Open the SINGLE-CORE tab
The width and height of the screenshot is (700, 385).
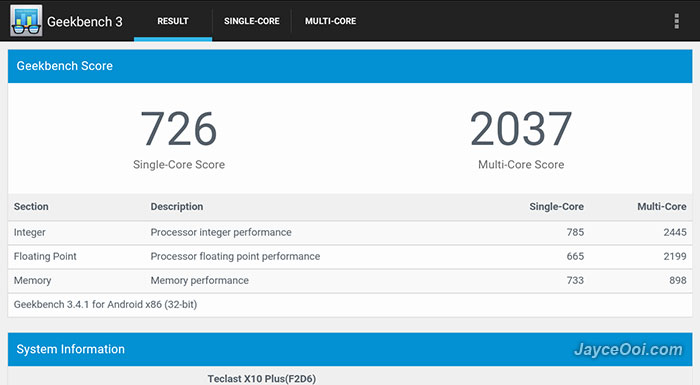[252, 21]
